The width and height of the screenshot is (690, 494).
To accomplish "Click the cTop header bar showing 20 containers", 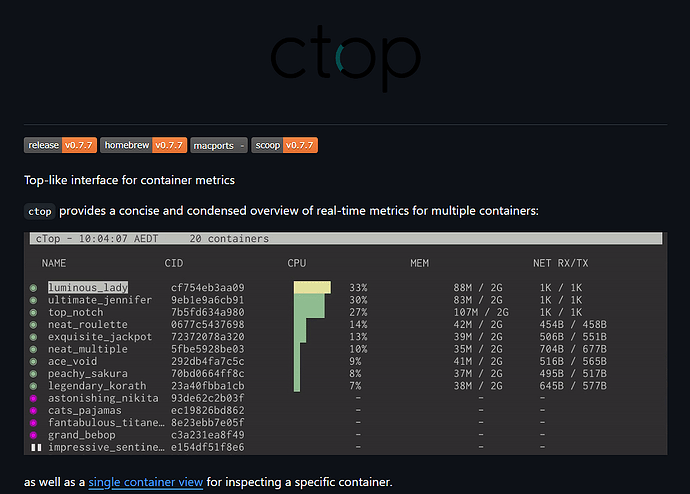I will click(x=345, y=239).
